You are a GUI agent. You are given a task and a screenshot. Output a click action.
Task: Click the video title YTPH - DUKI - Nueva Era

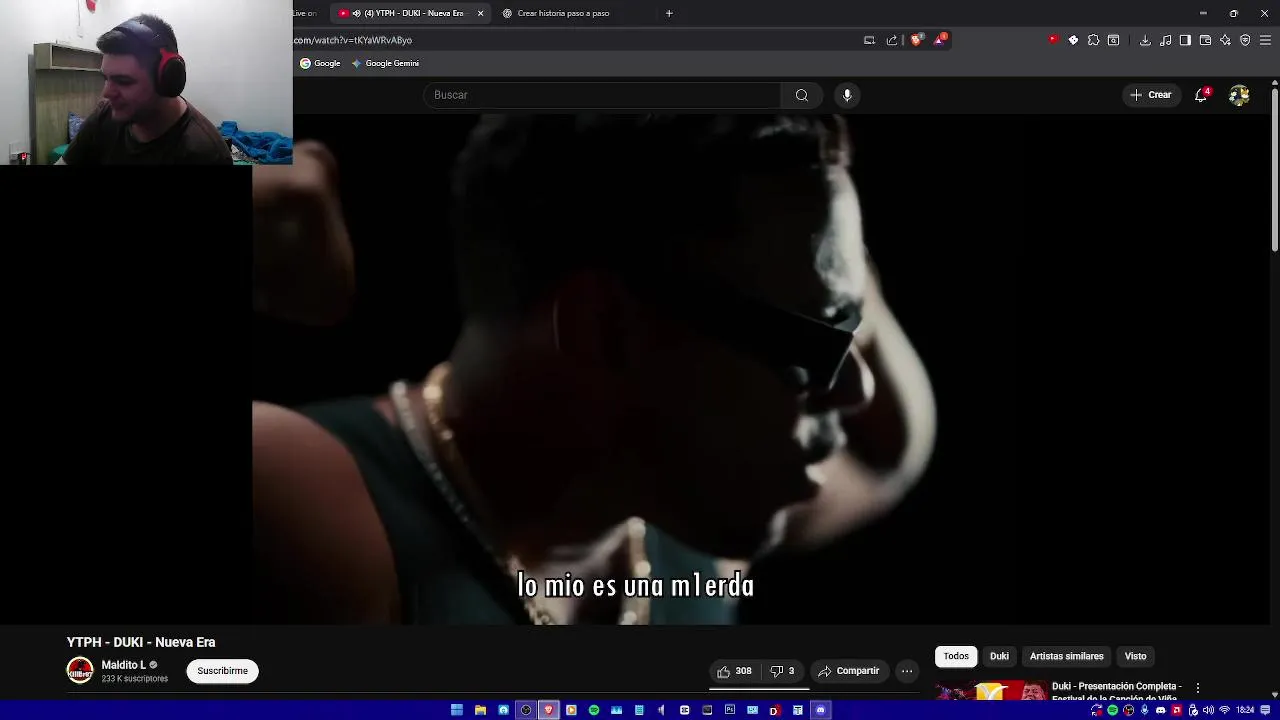141,642
